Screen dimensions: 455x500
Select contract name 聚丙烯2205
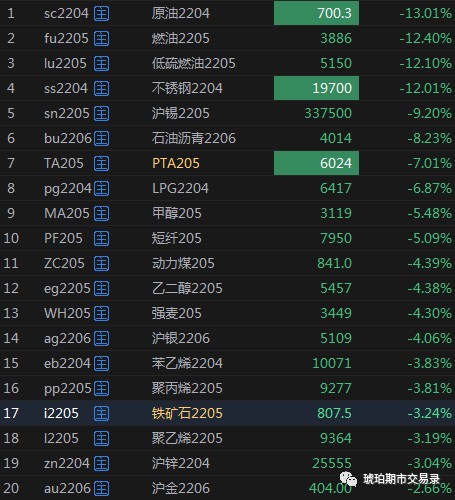pyautogui.click(x=187, y=388)
